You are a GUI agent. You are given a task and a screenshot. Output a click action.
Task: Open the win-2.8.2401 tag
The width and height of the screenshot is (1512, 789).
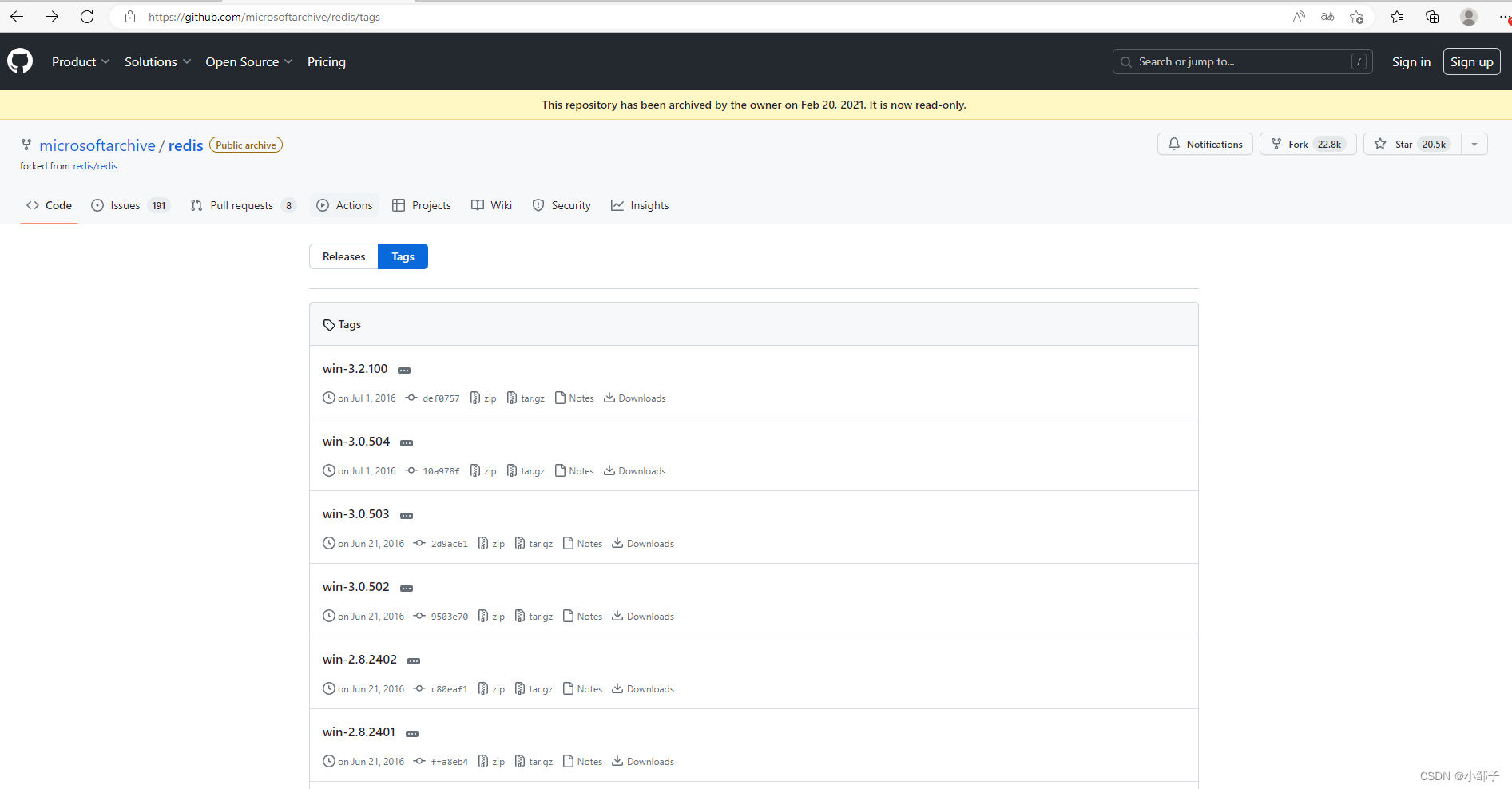(x=359, y=732)
